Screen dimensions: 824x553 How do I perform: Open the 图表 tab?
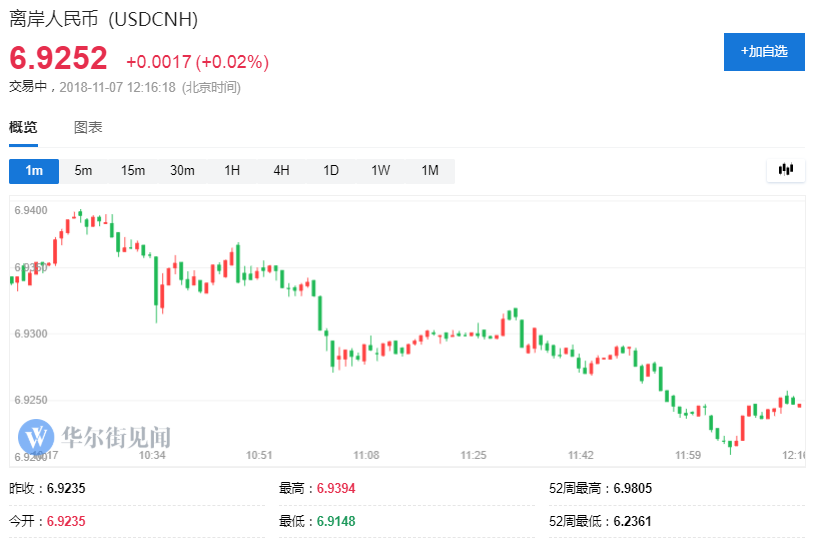click(88, 127)
